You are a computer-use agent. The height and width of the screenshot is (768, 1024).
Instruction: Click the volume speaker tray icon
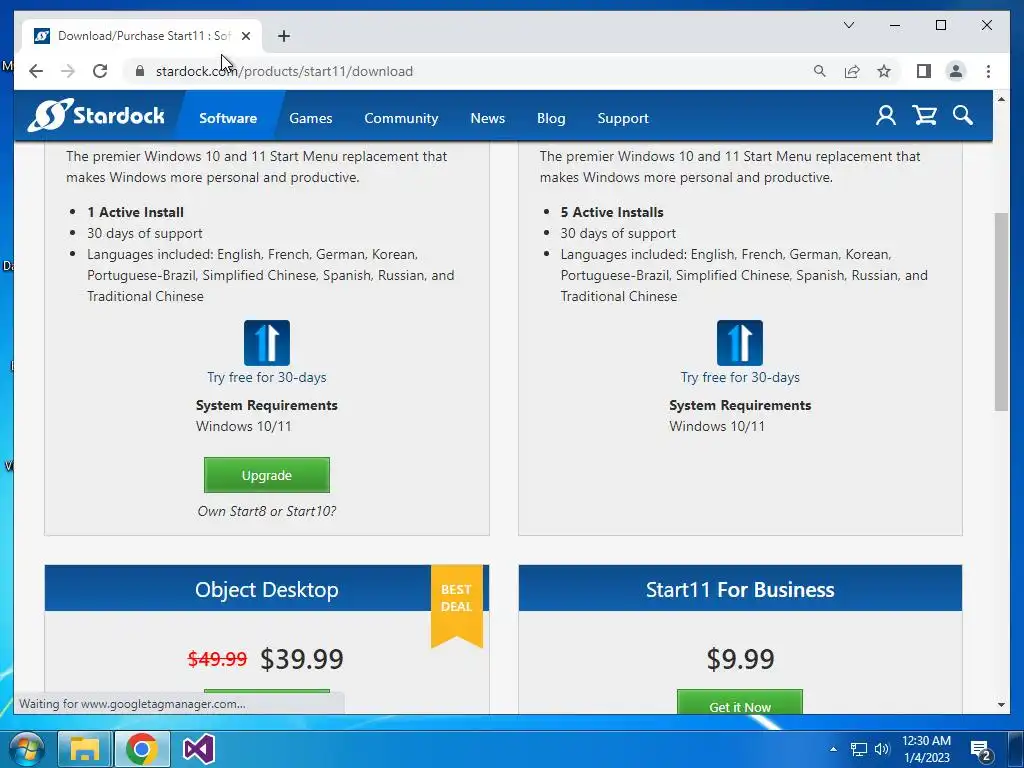coord(882,749)
